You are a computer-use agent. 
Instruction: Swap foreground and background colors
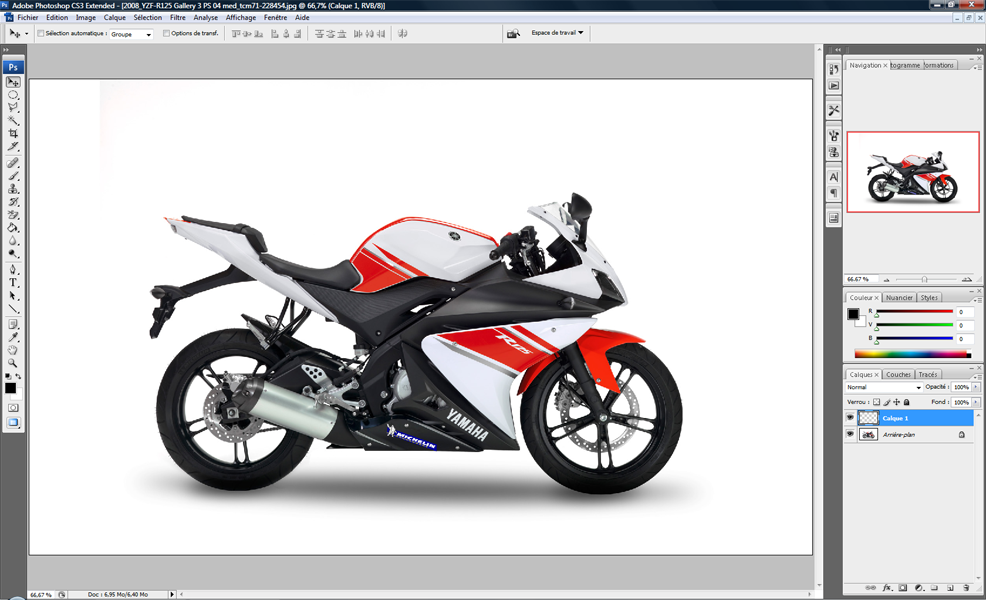(x=18, y=376)
